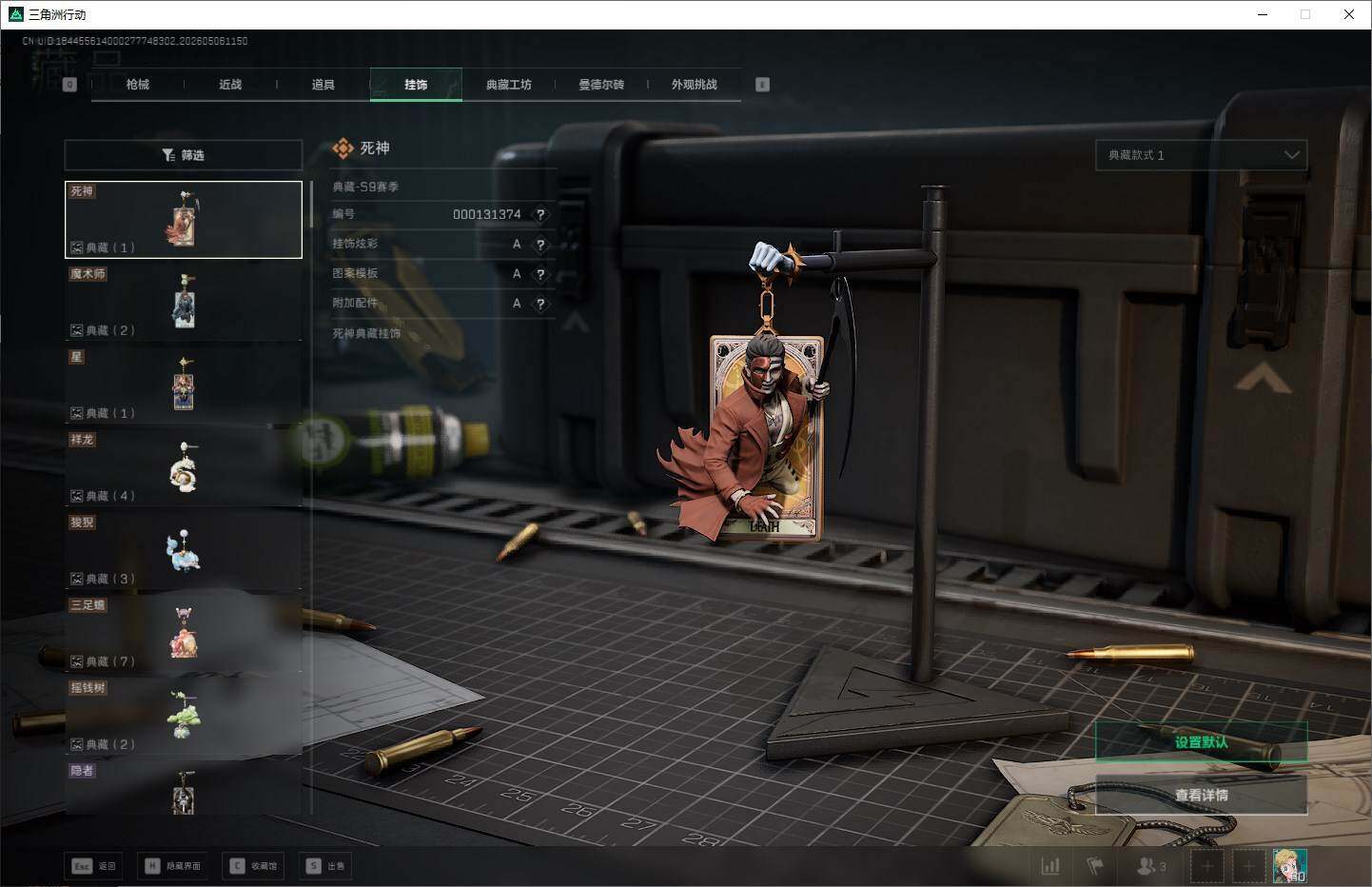Viewport: 1372px width, 887px height.
Task: Click the 死神典藏挂饰 description text
Action: tap(366, 334)
